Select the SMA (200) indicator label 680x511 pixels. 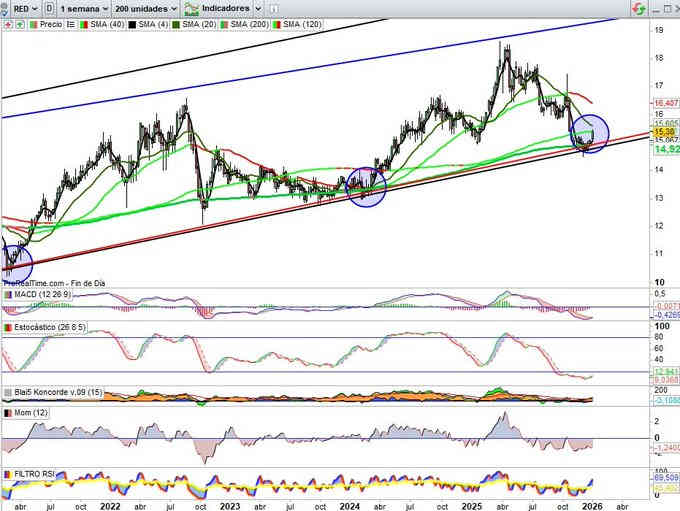coord(251,23)
